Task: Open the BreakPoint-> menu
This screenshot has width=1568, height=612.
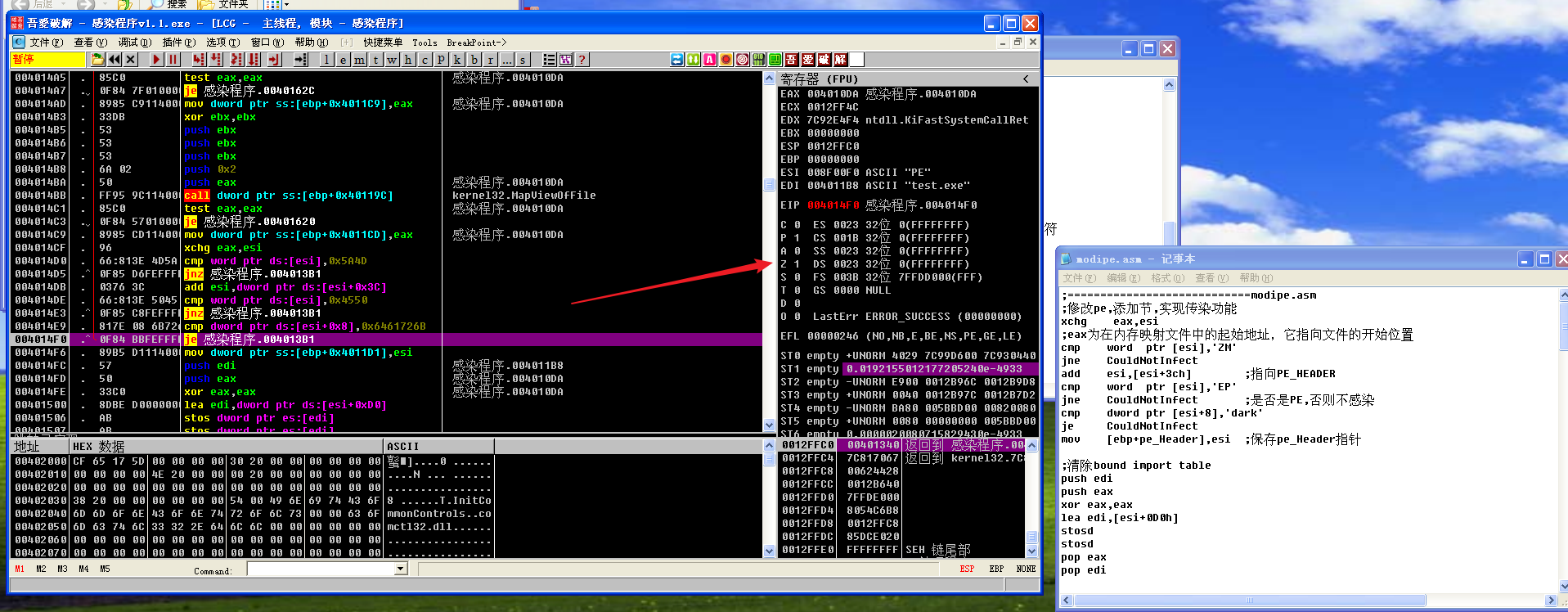Action: [476, 42]
